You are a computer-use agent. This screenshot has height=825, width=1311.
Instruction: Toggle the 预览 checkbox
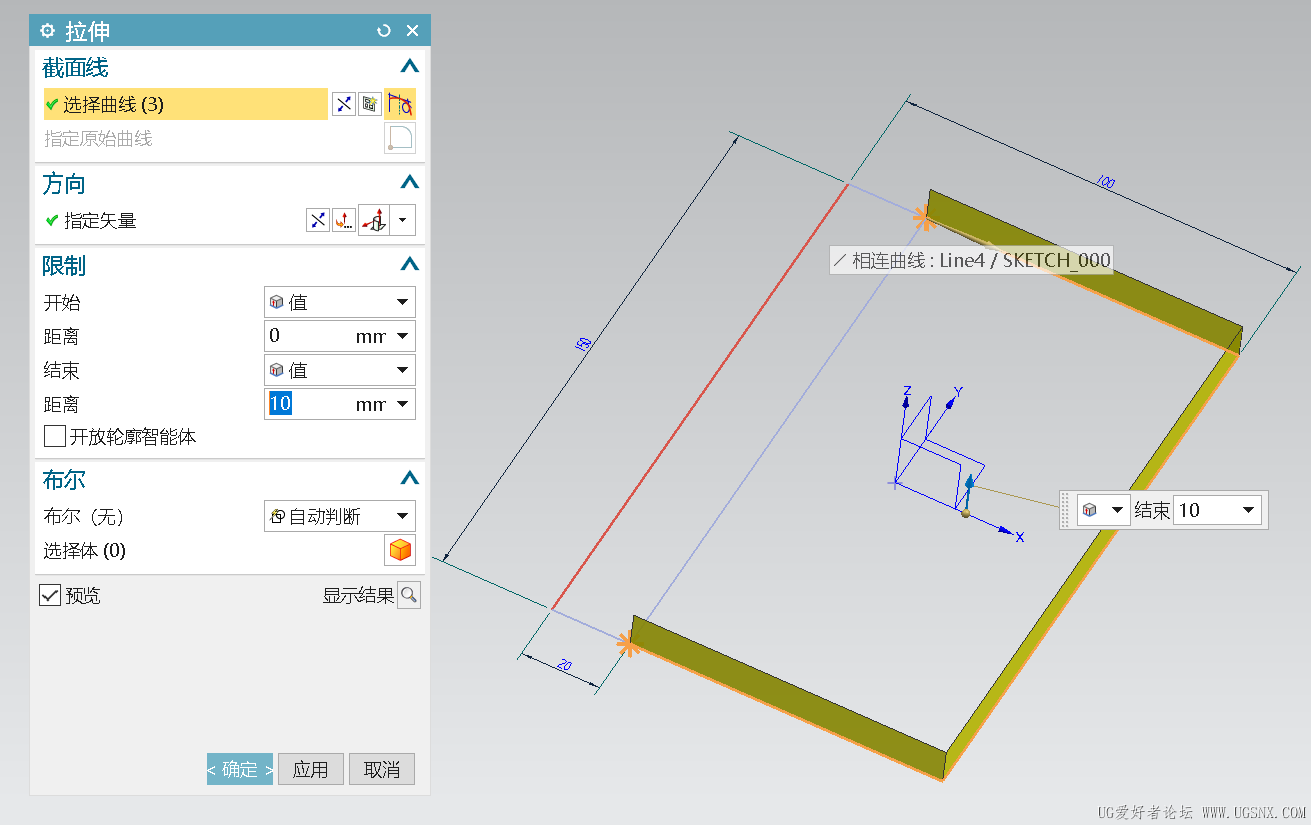coord(49,595)
